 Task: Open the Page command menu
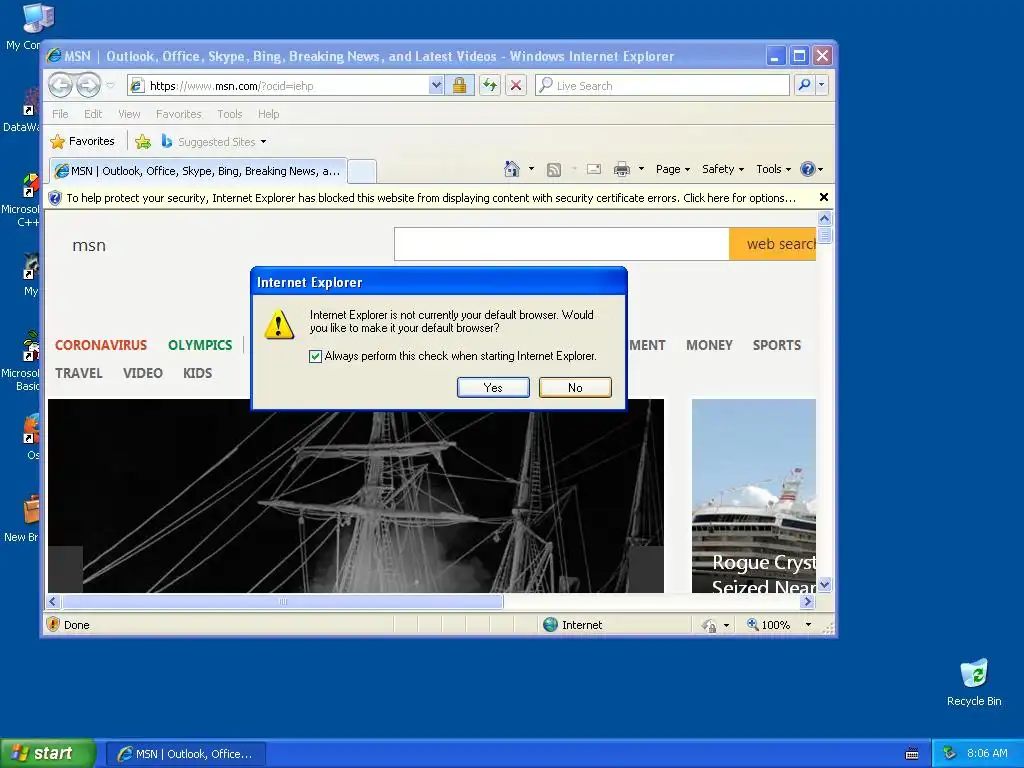coord(673,169)
